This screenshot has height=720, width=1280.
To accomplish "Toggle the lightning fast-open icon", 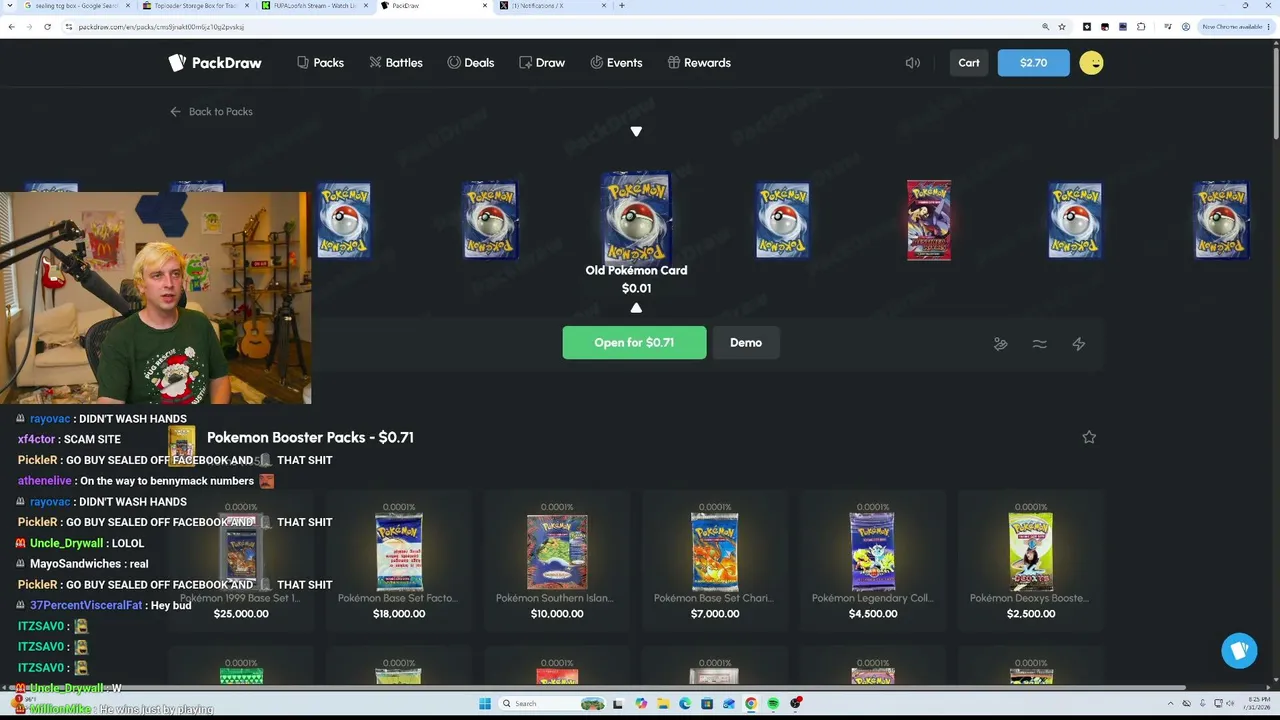I will click(x=1078, y=344).
